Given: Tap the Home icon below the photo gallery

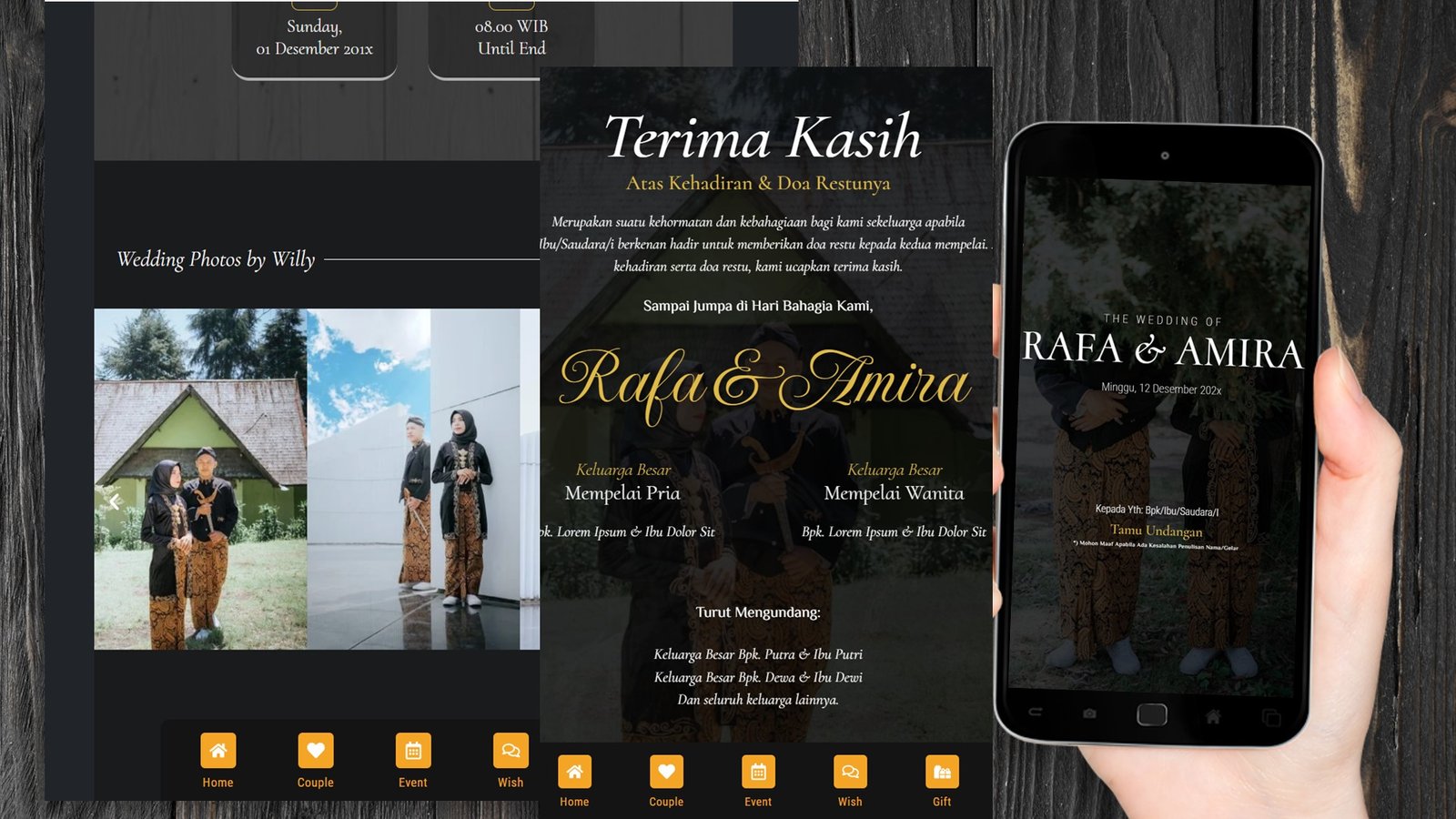Looking at the screenshot, I should coord(217,752).
